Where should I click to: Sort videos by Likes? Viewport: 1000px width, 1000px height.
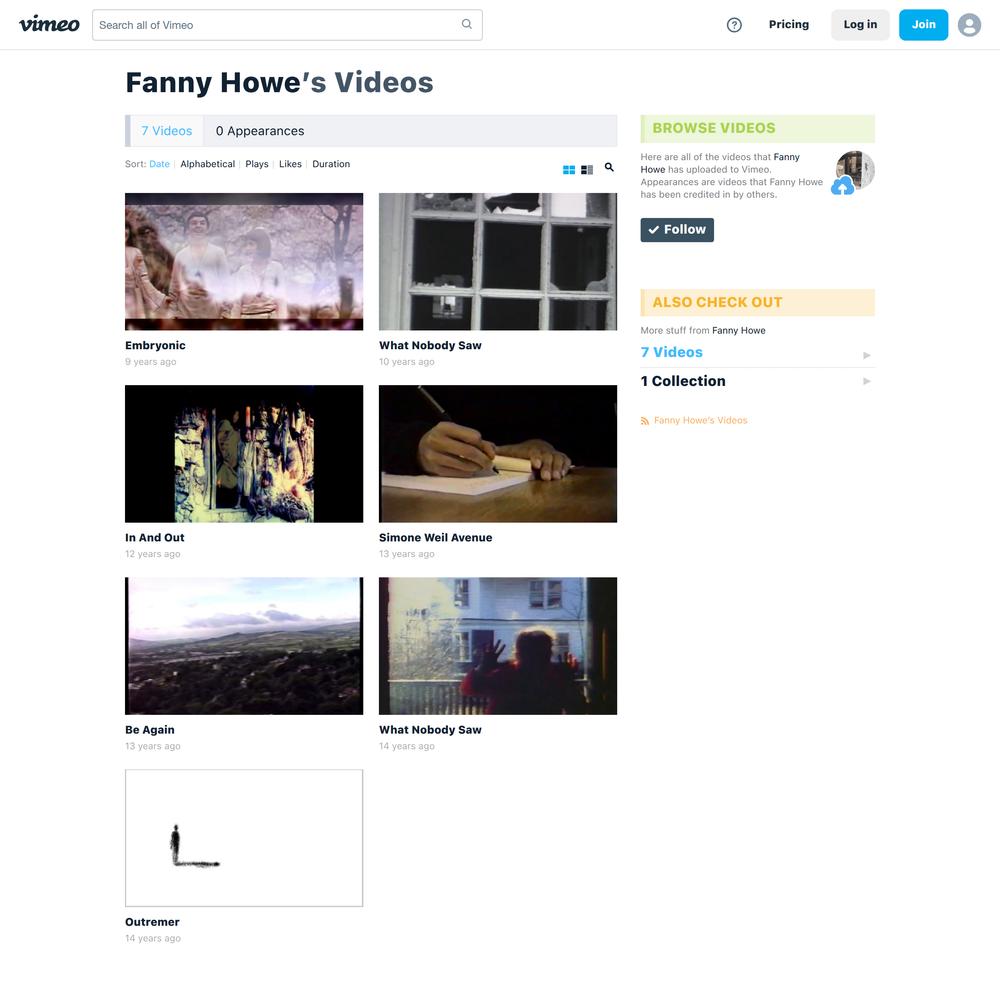pyautogui.click(x=290, y=164)
